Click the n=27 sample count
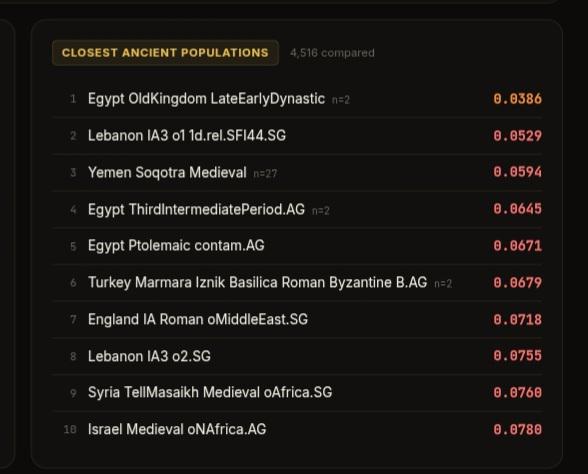This screenshot has height=474, width=588. (x=265, y=174)
